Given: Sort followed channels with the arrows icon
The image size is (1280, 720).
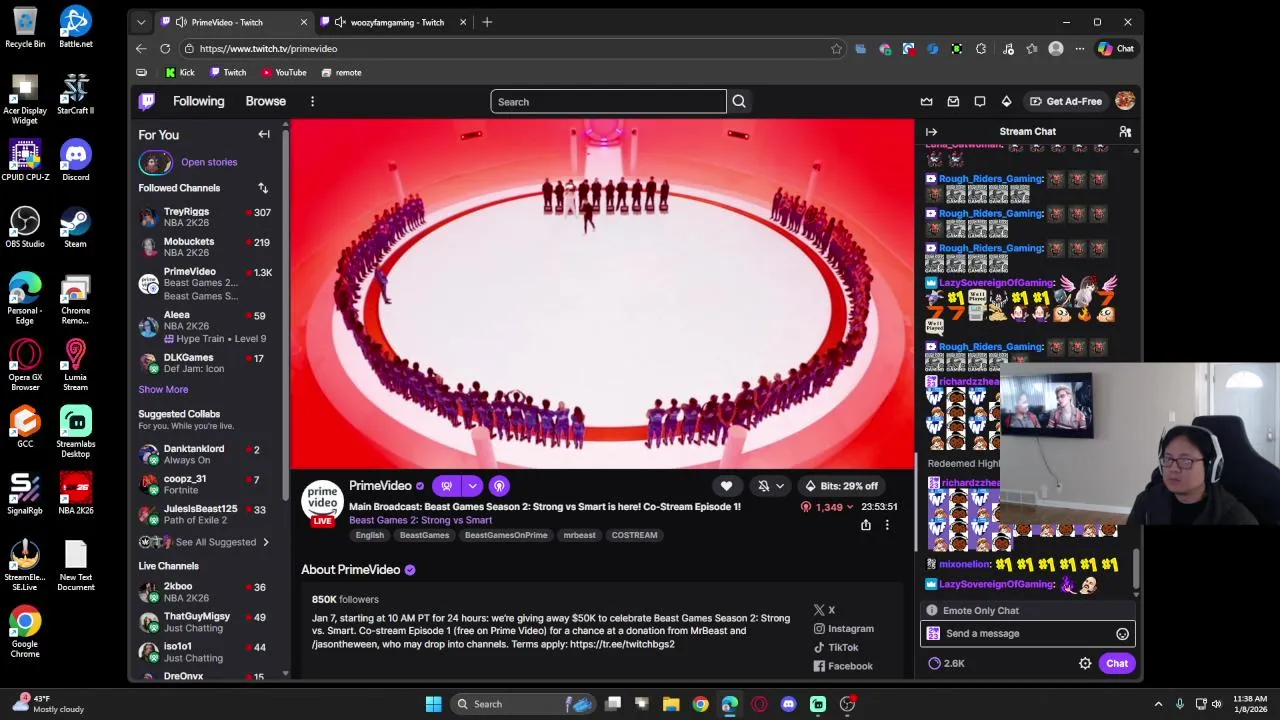Looking at the screenshot, I should [263, 188].
